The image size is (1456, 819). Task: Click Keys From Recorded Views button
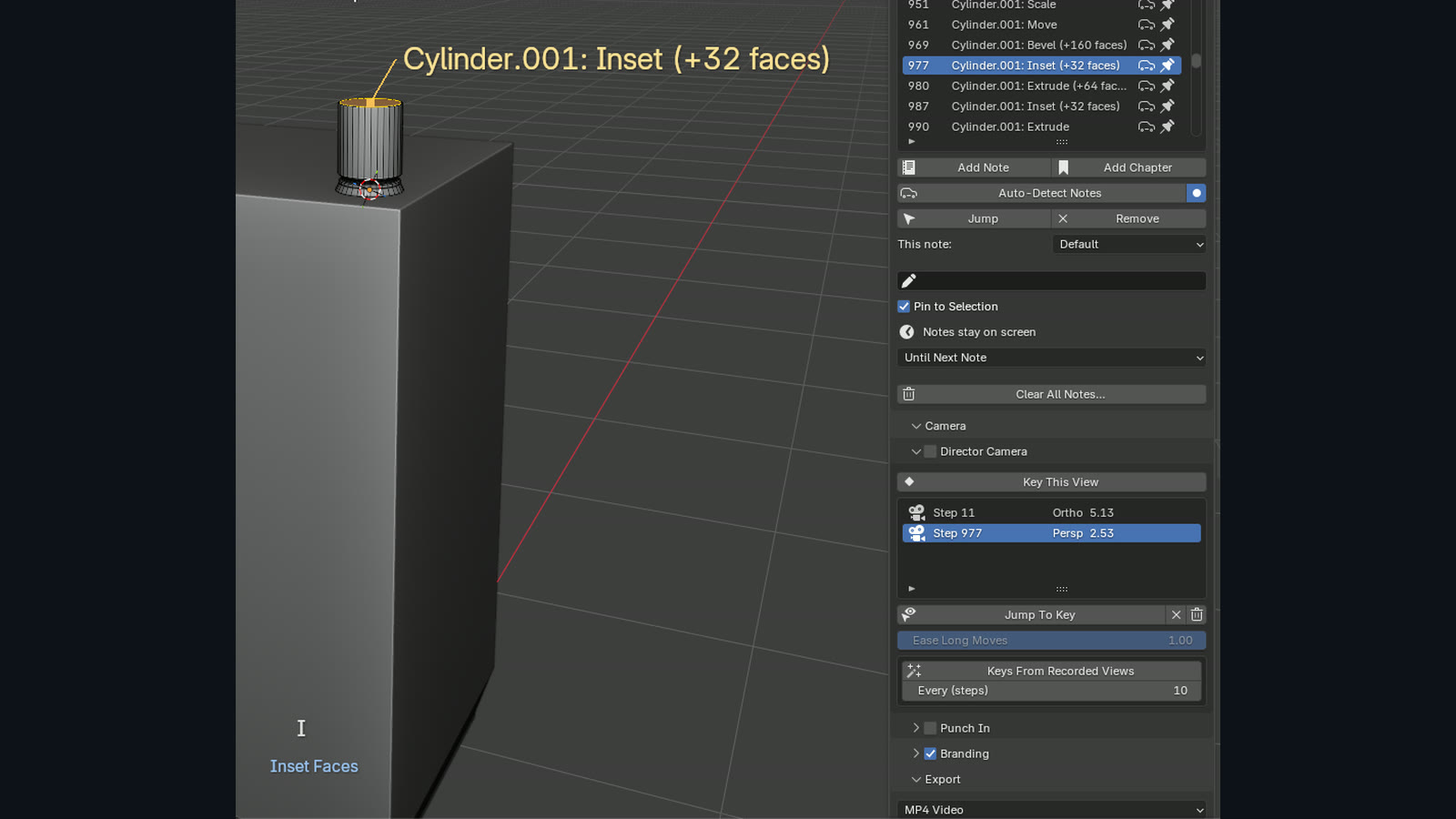click(1052, 671)
